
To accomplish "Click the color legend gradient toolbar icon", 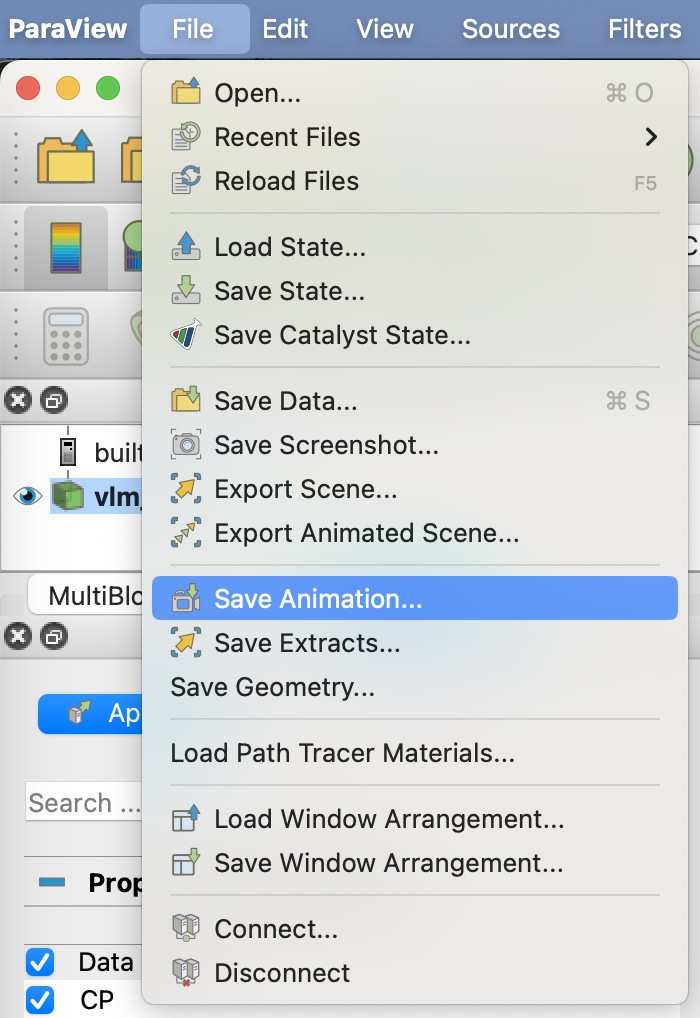I will point(66,247).
